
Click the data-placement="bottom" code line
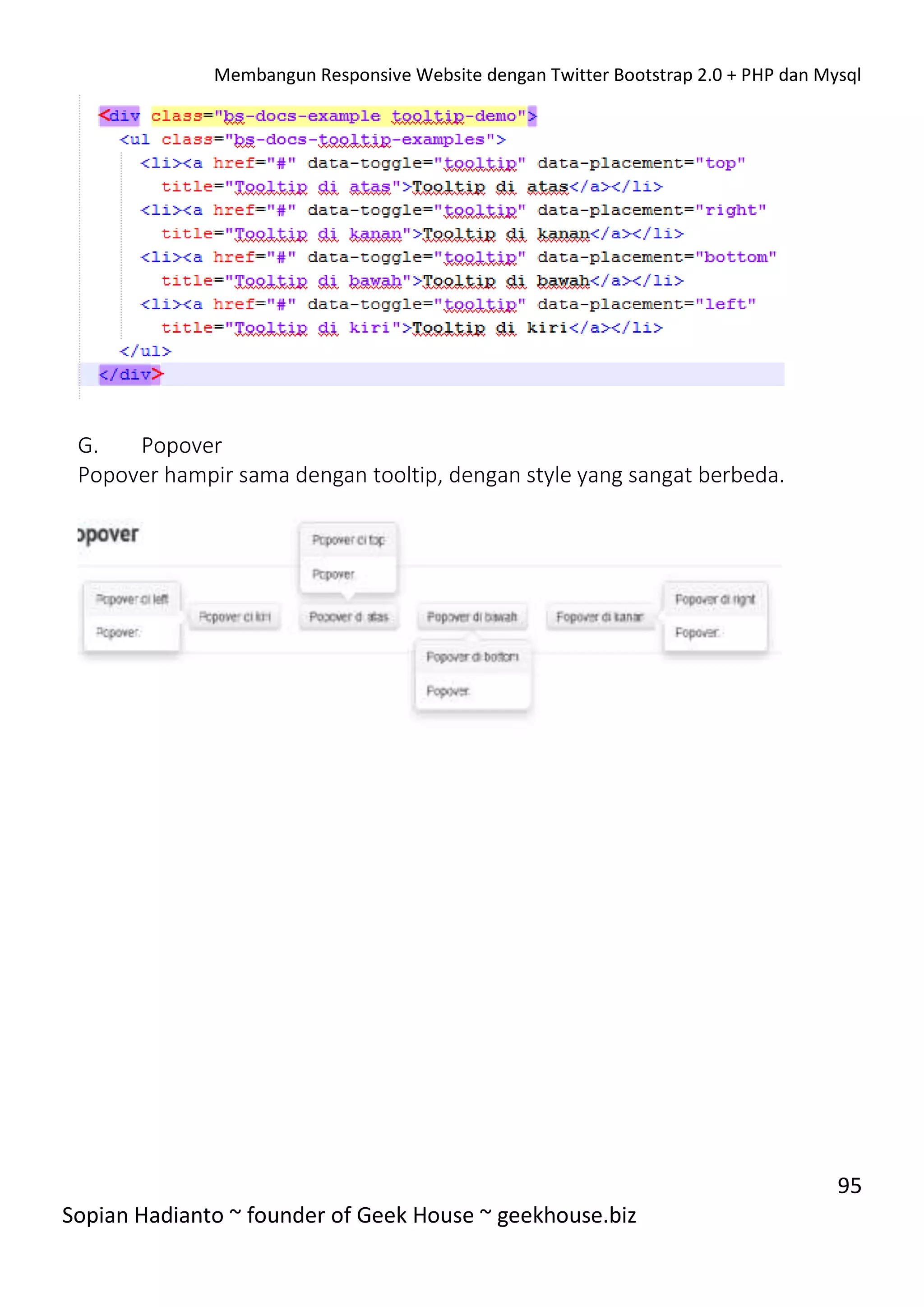click(458, 257)
